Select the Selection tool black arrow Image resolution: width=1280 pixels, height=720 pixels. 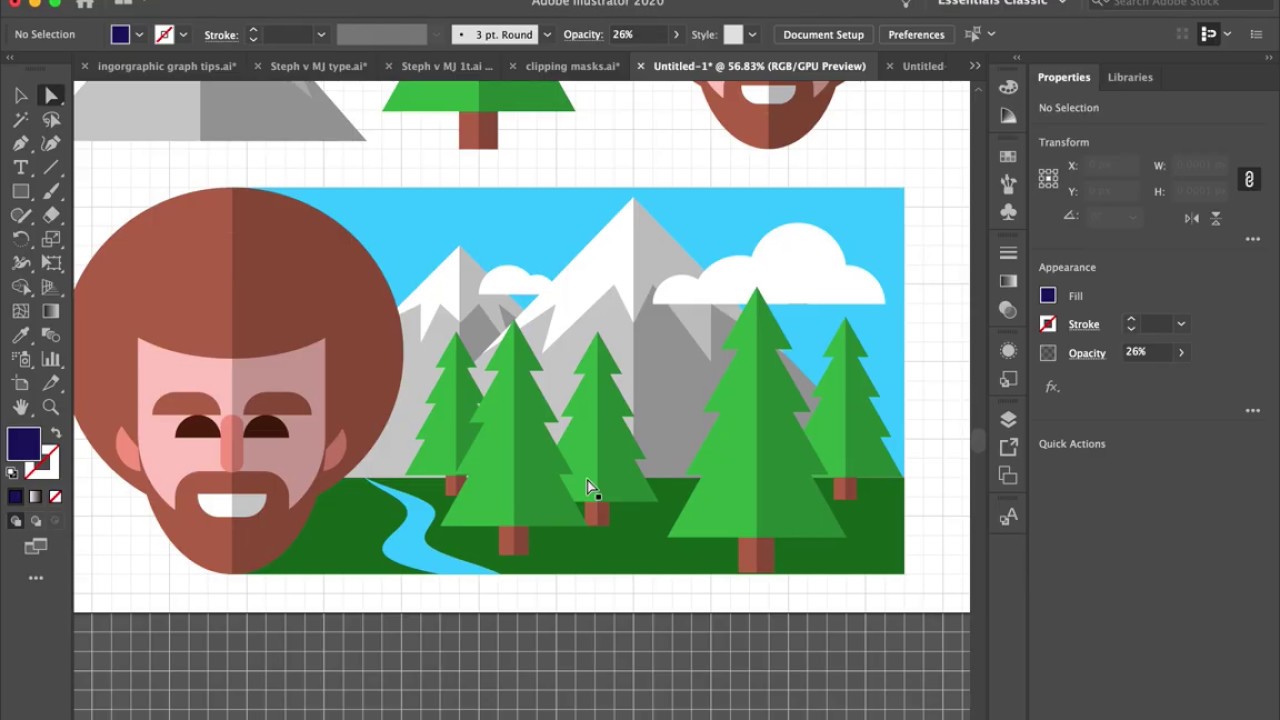[20, 95]
